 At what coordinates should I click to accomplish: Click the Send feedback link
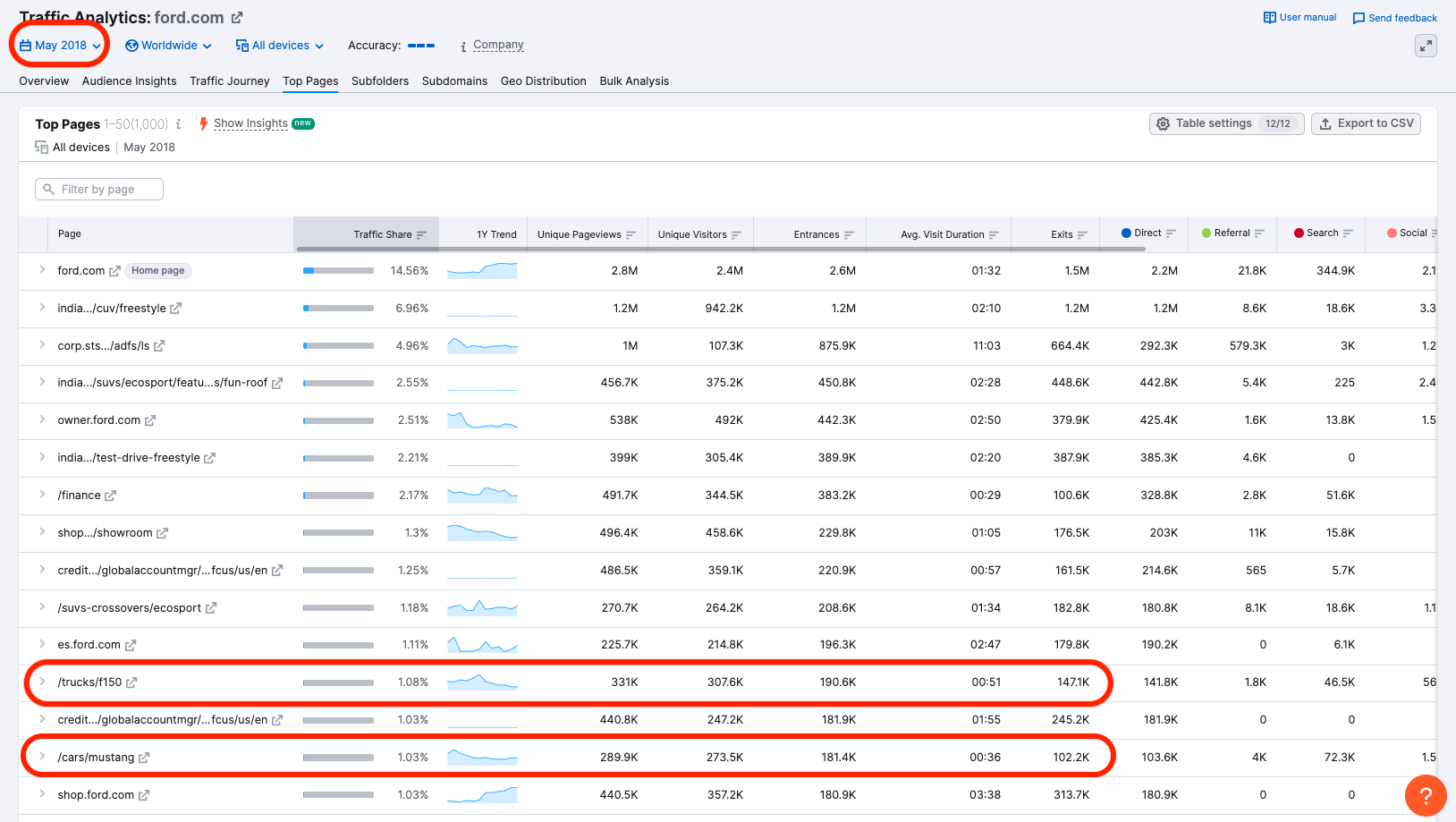click(x=1402, y=18)
